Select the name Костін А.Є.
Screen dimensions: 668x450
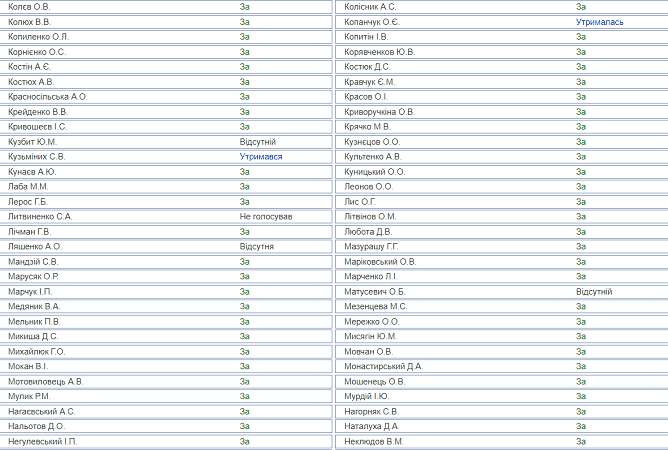click(29, 67)
